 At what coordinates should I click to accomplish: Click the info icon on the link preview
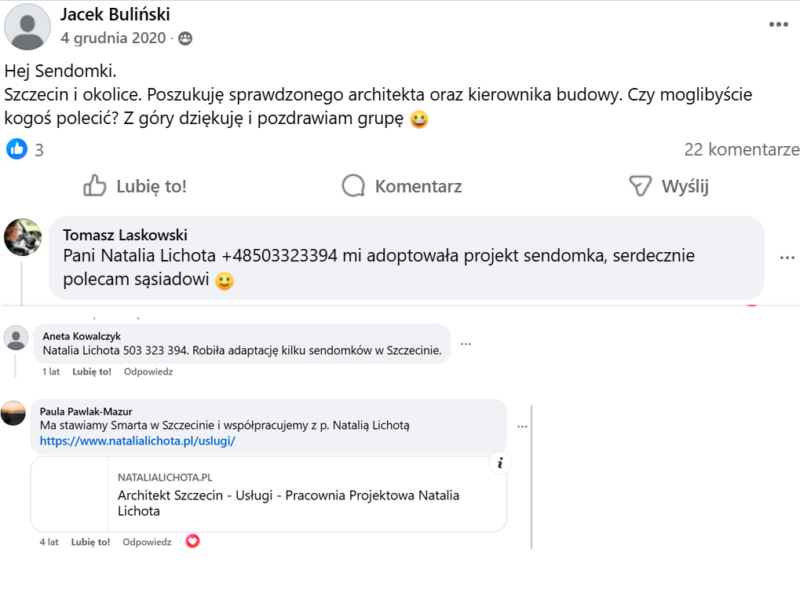click(x=501, y=462)
